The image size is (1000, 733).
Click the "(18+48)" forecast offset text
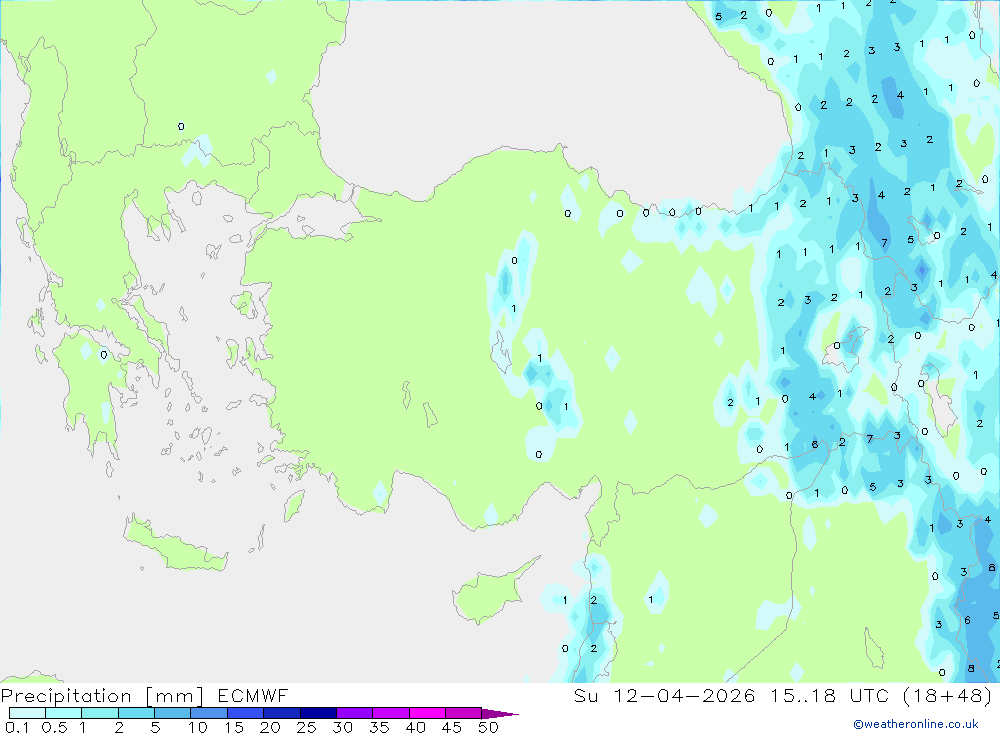(948, 695)
